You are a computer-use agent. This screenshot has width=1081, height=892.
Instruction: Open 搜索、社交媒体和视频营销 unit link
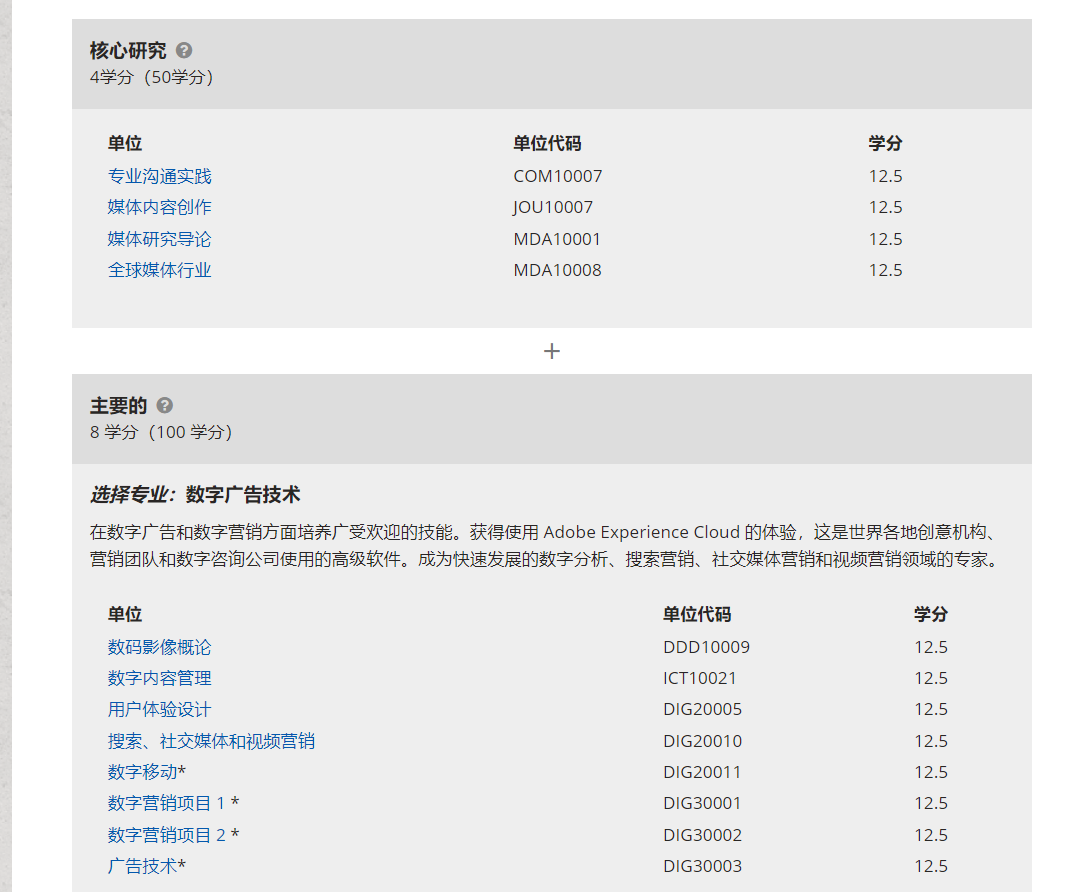click(x=211, y=741)
